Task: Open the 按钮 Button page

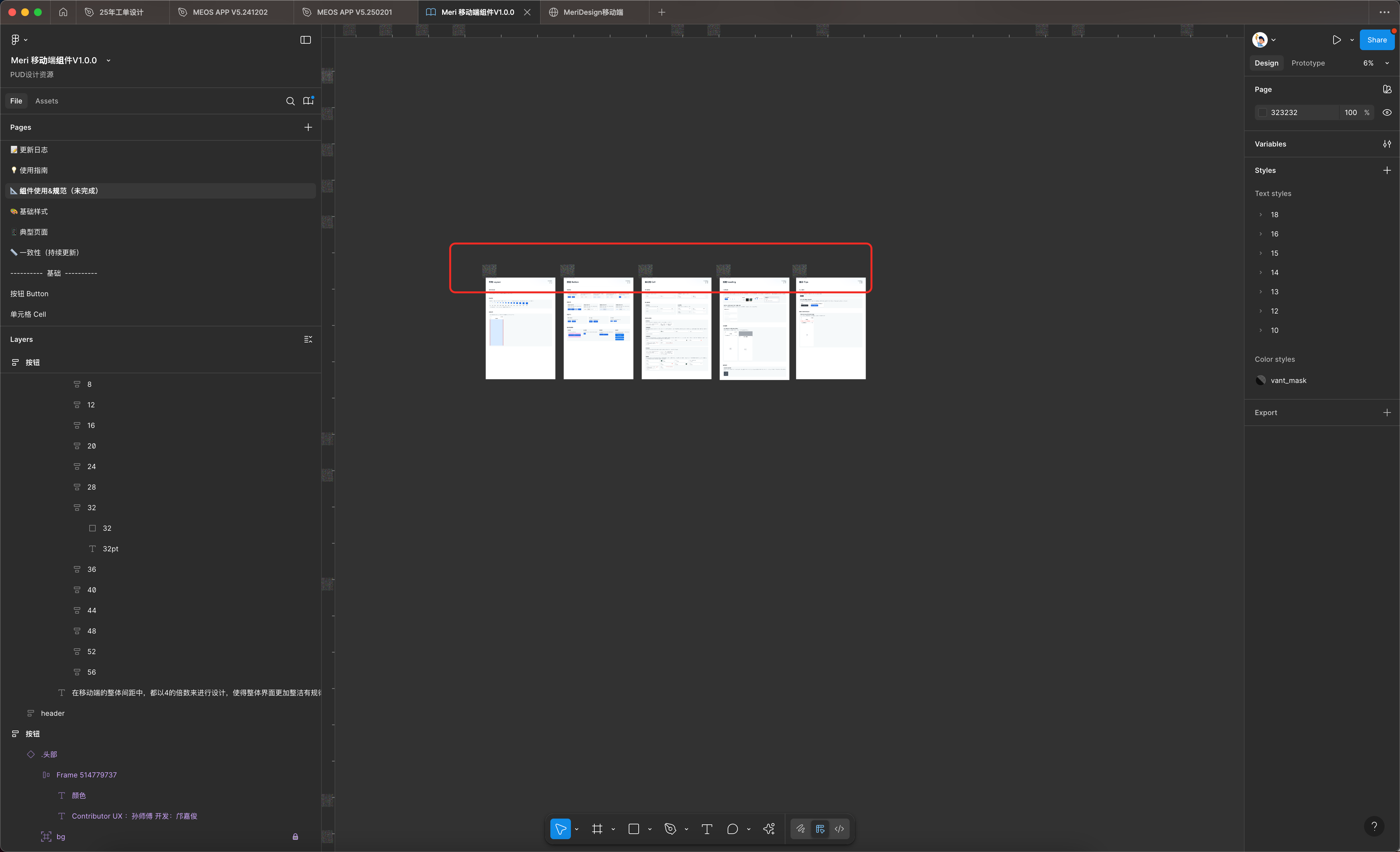Action: 160,294
